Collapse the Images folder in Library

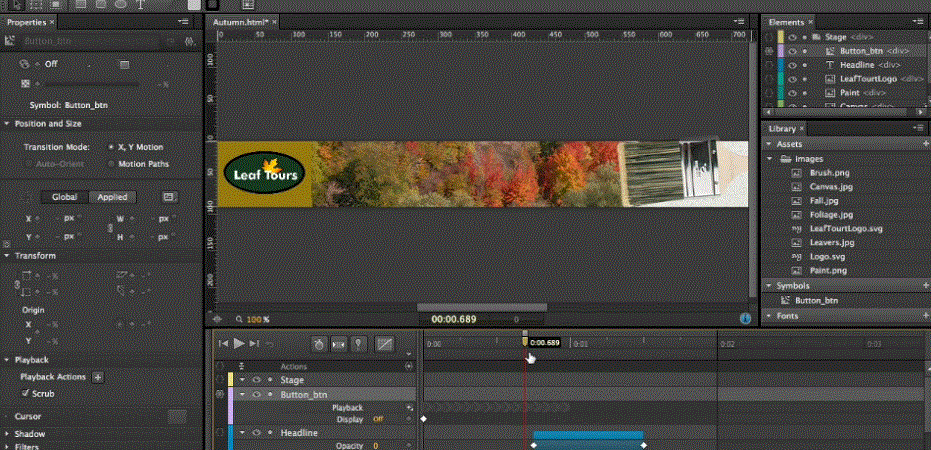tap(770, 159)
